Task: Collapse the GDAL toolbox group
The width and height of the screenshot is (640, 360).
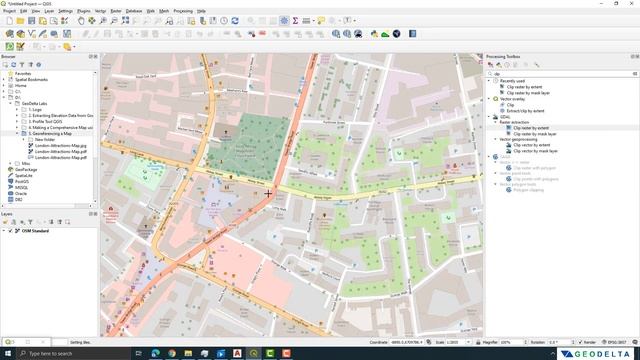Action: (489, 117)
